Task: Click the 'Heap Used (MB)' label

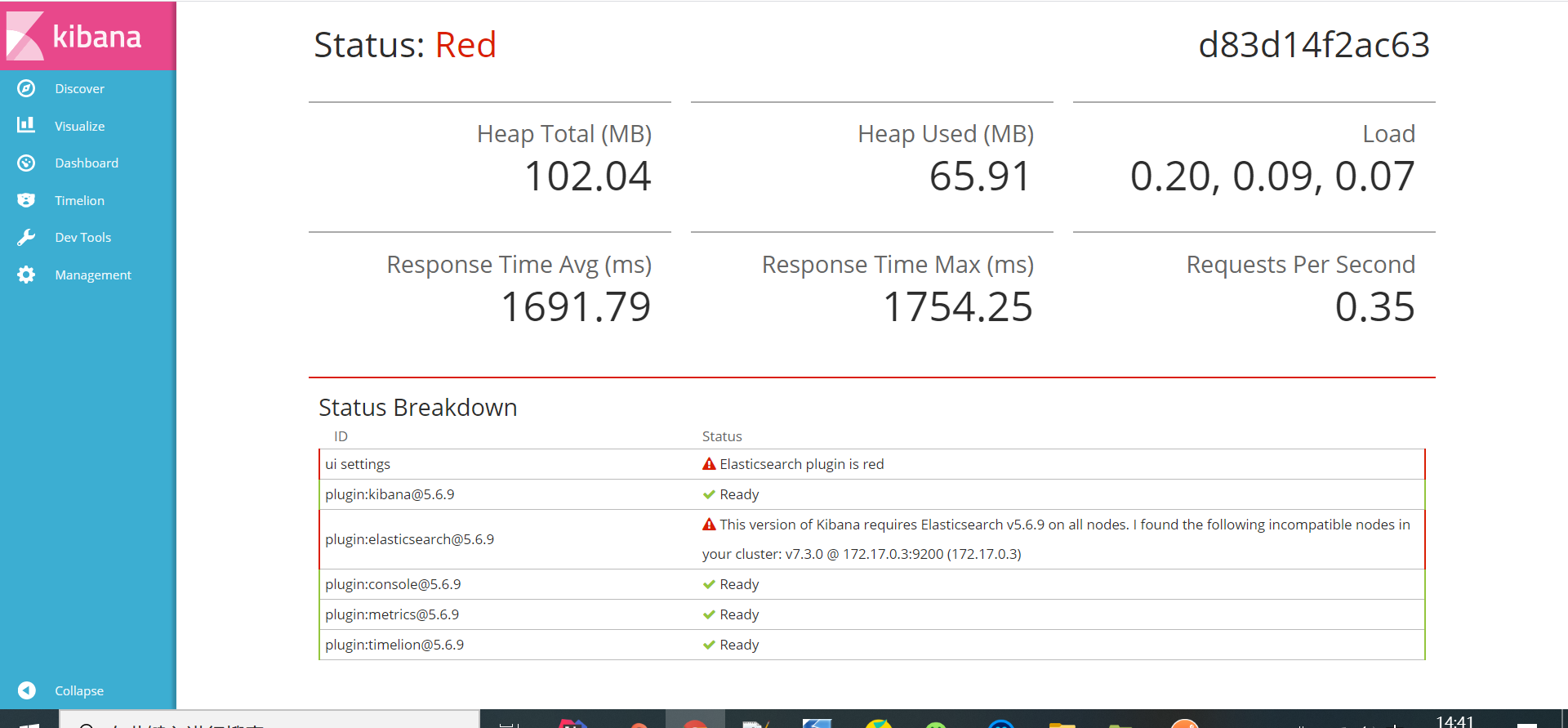Action: coord(946,134)
